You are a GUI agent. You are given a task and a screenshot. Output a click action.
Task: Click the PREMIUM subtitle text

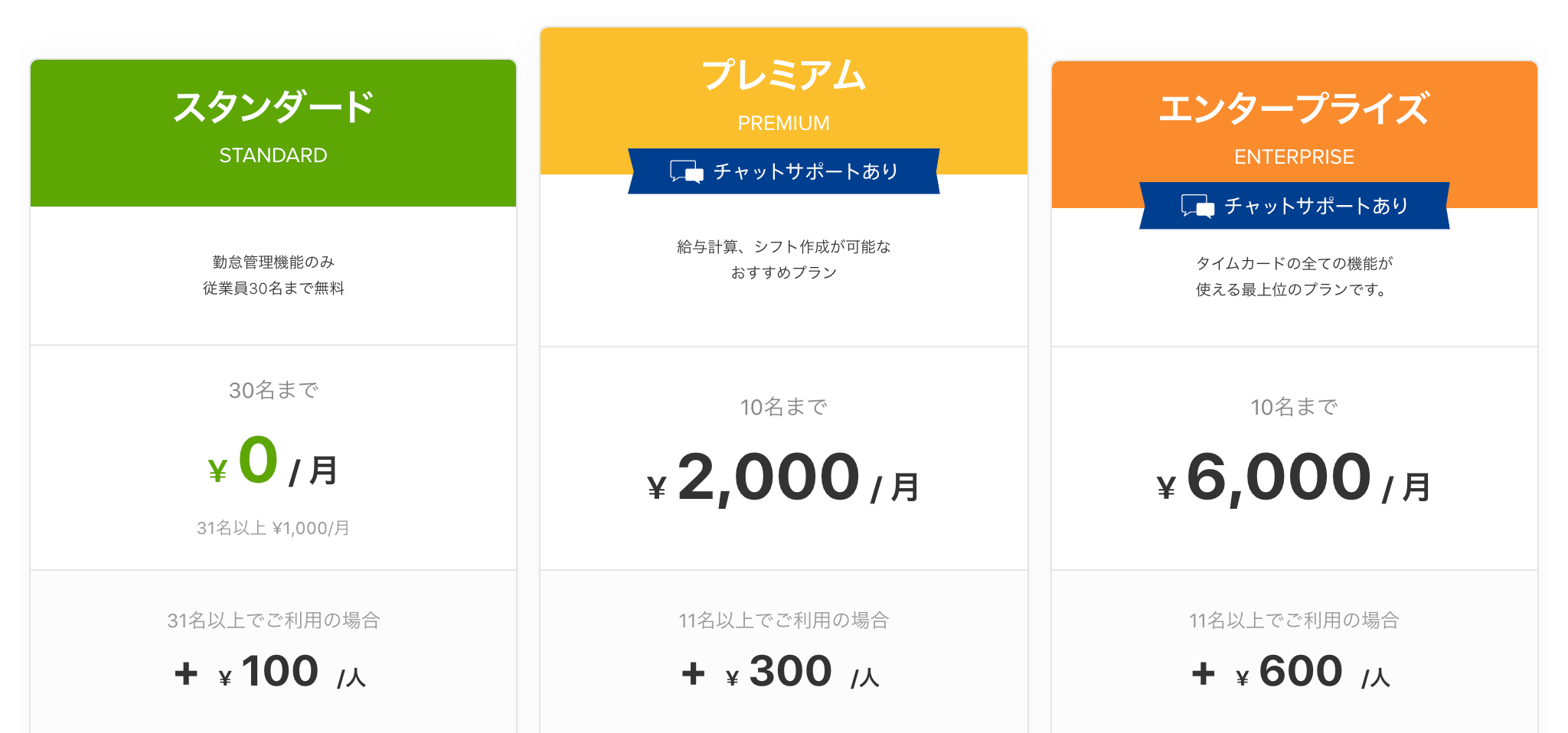pyautogui.click(x=784, y=123)
